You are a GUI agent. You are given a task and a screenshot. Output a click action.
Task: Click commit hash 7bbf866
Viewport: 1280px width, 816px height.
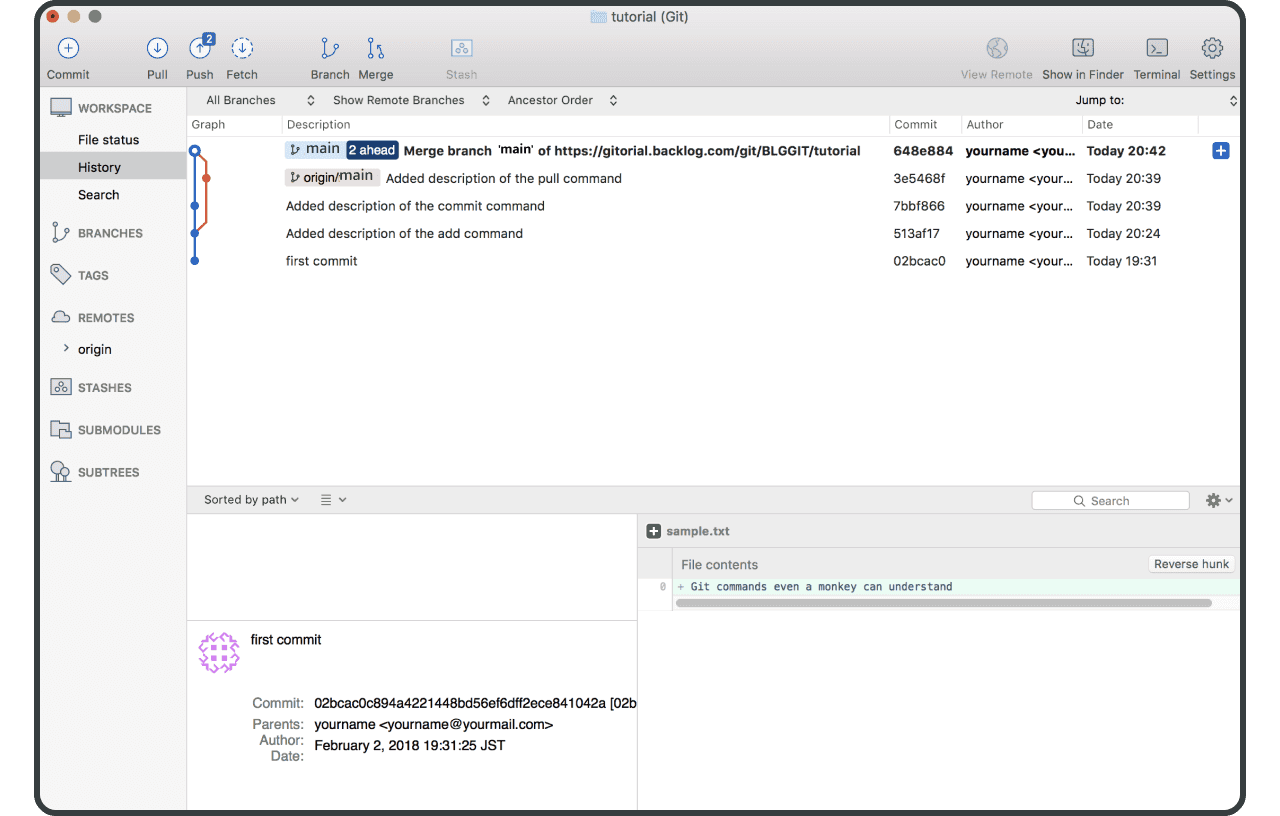coord(919,206)
